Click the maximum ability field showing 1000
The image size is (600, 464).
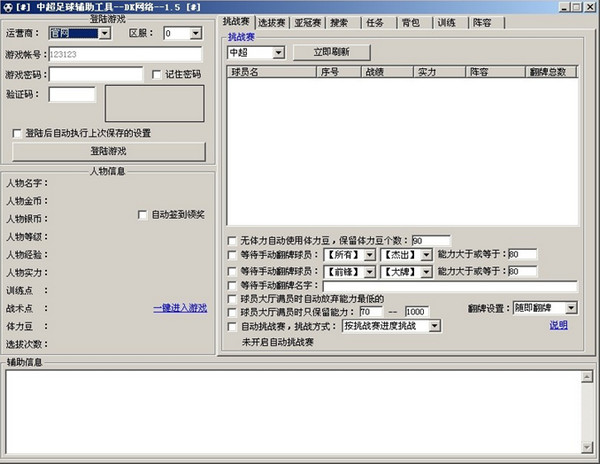coord(417,312)
